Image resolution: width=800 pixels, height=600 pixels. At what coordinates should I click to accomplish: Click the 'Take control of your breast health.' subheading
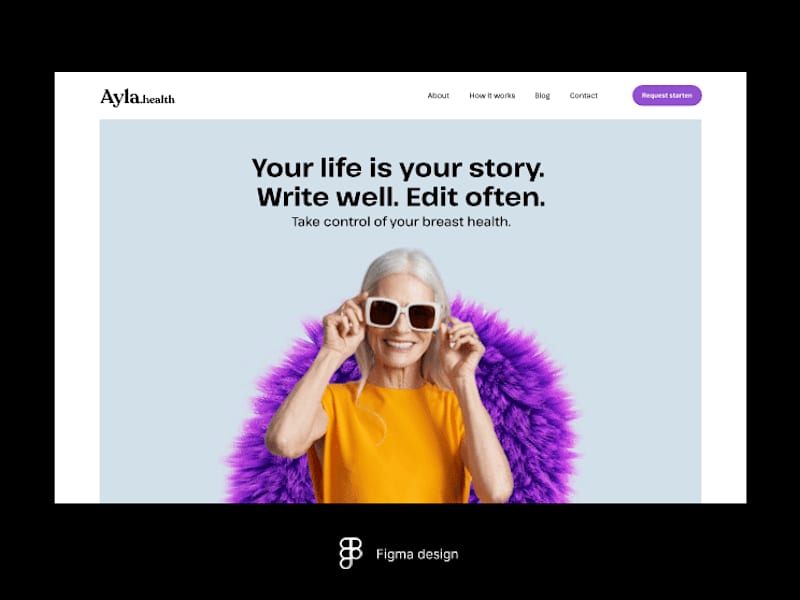point(401,222)
